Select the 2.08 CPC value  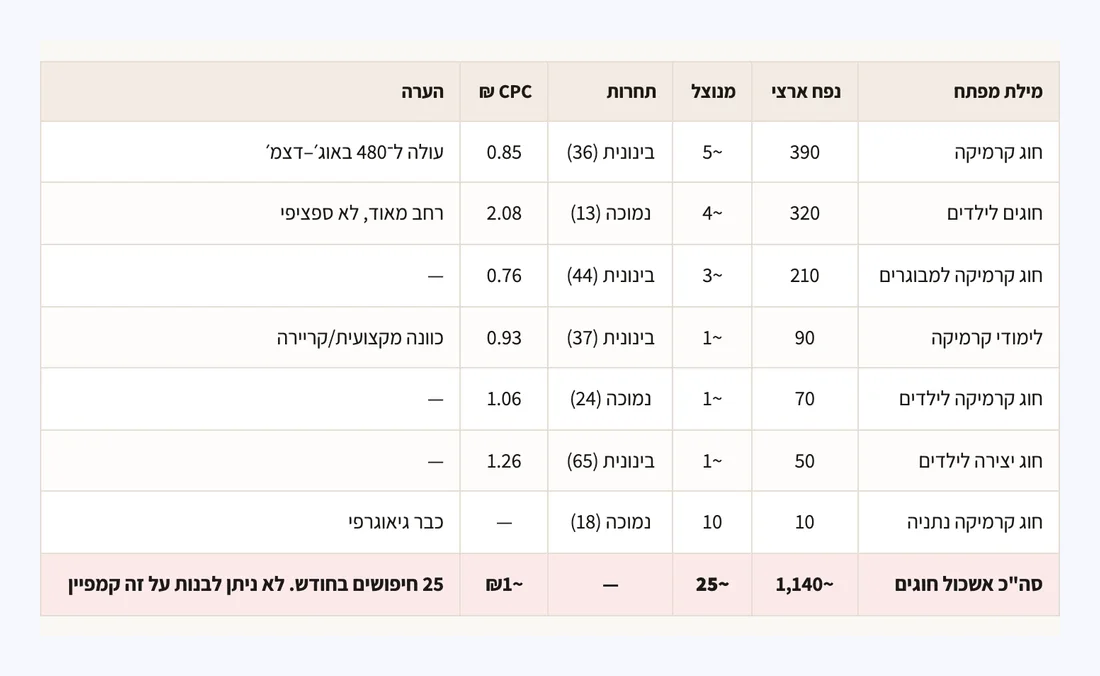tap(504, 213)
